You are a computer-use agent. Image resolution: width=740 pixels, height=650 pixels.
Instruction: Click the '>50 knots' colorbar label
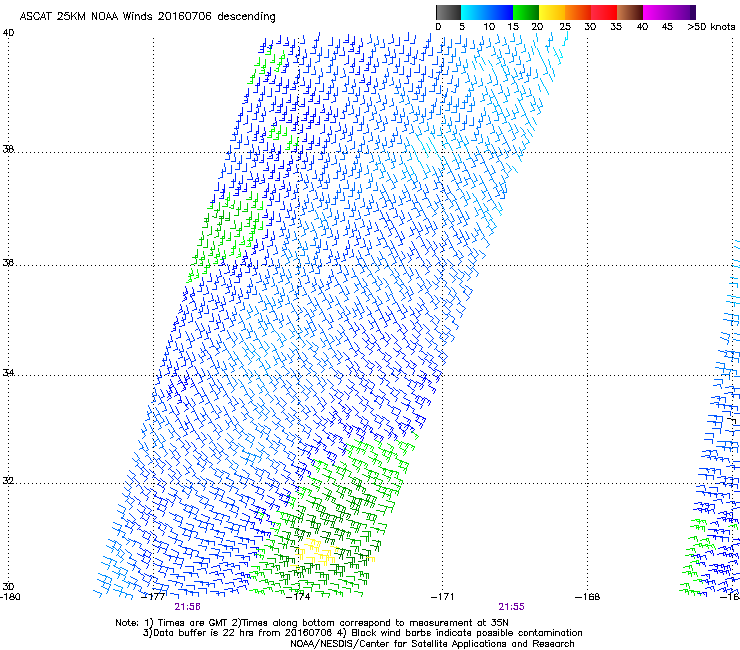(x=711, y=27)
